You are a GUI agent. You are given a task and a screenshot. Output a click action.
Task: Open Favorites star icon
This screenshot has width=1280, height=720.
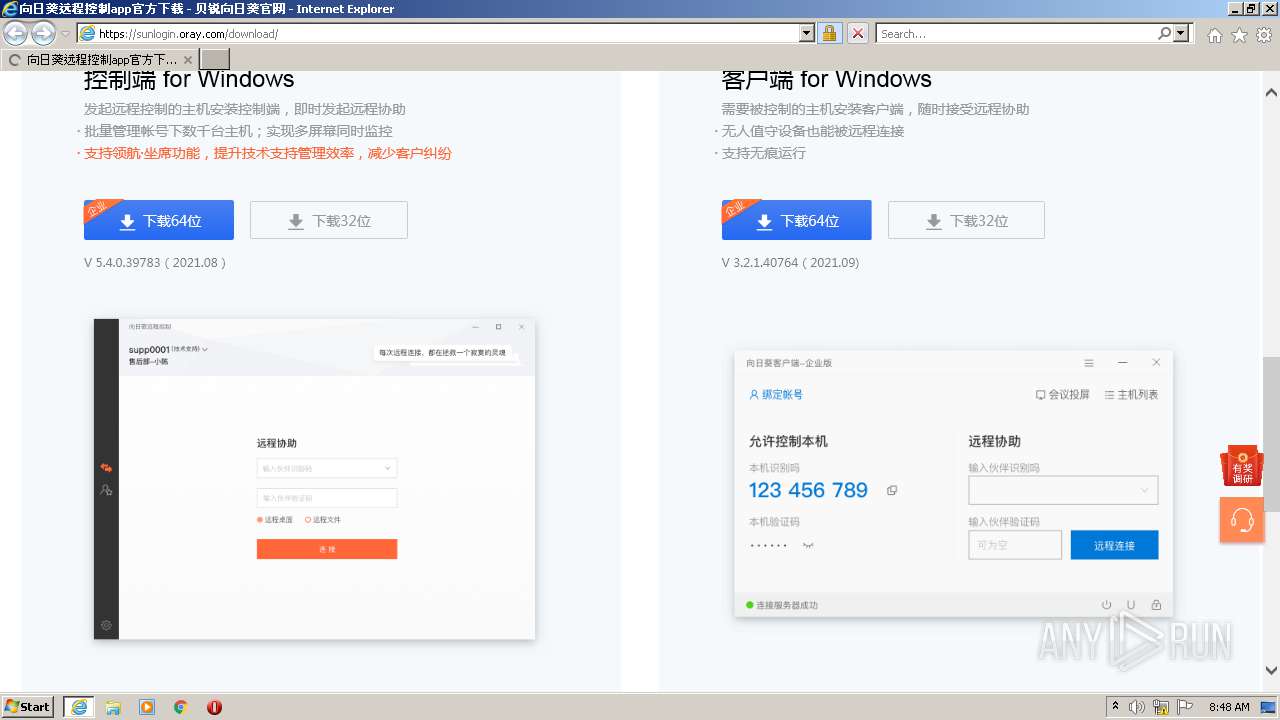[1239, 35]
